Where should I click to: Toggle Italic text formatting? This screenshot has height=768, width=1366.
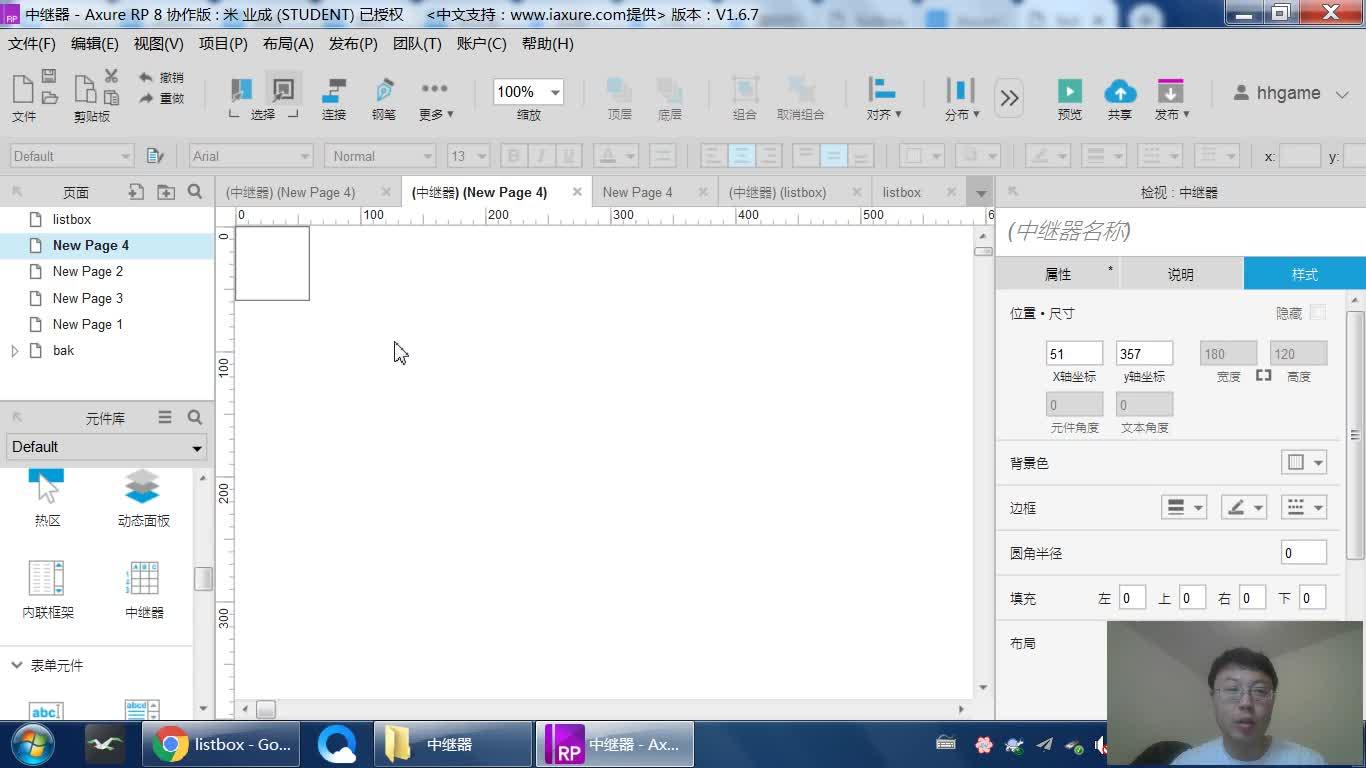click(541, 156)
